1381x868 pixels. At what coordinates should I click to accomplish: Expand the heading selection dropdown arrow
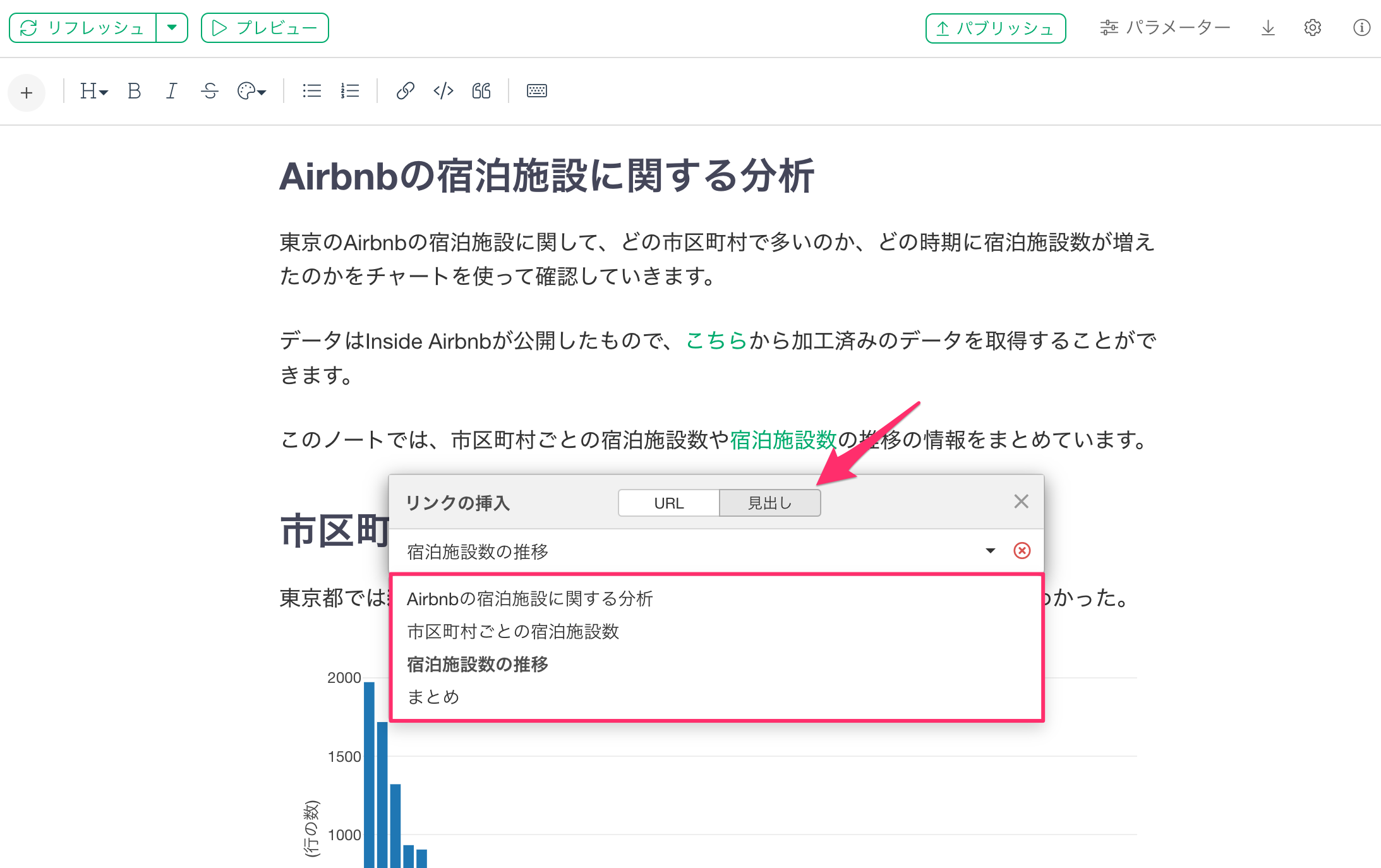(x=991, y=551)
